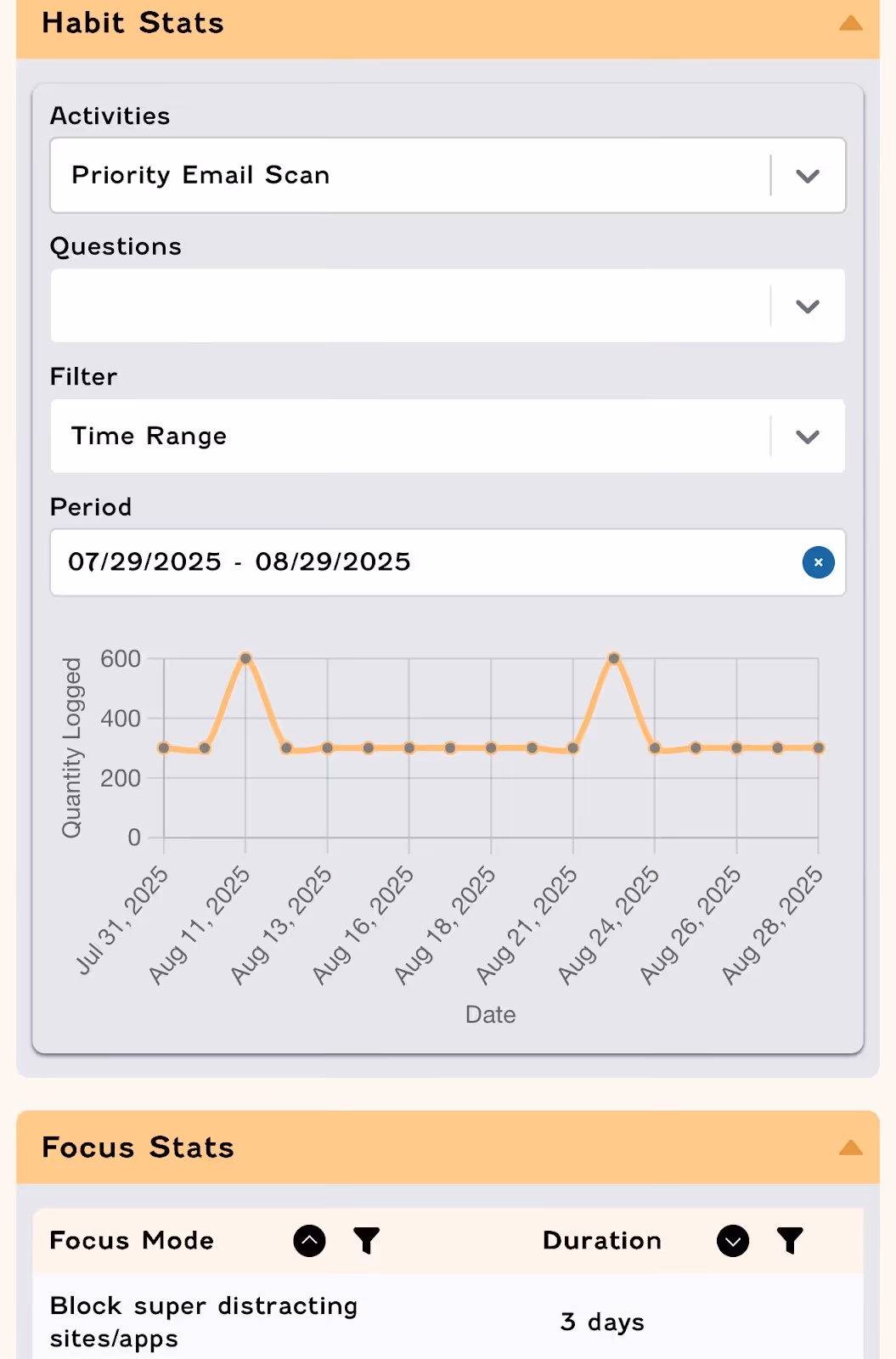Sort Focus Mode column ascending
This screenshot has width=896, height=1359.
click(309, 1241)
